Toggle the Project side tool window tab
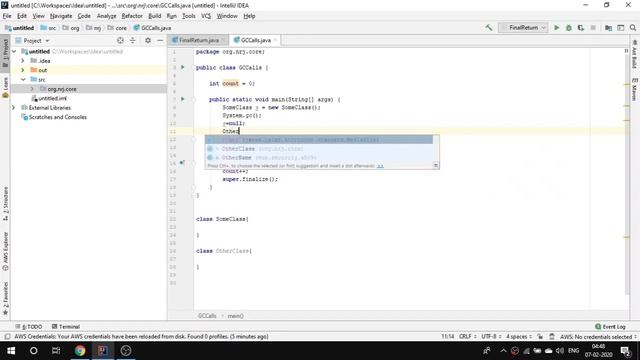 point(5,53)
